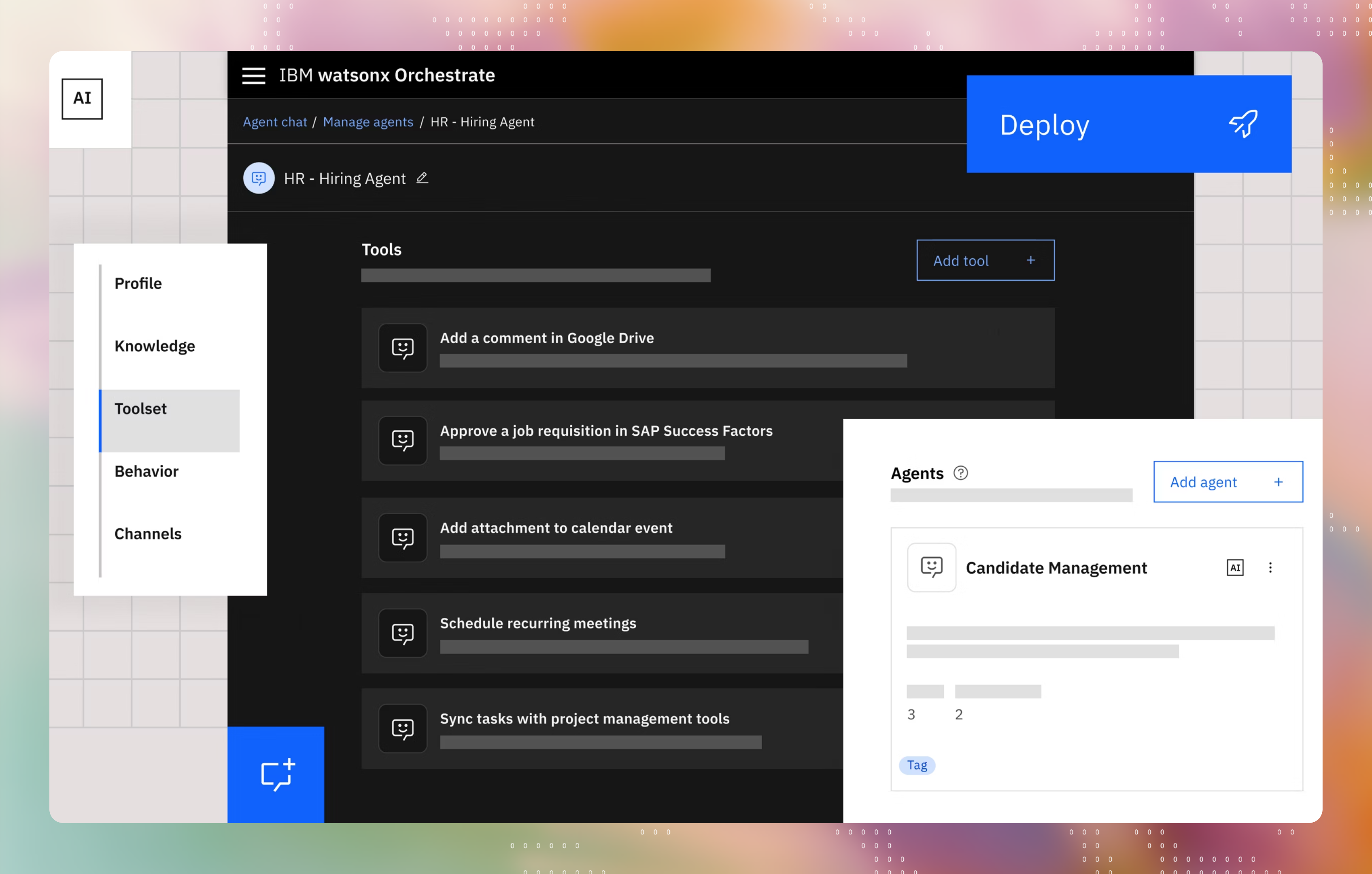This screenshot has width=1372, height=874.
Task: Select 'Add attachment to calendar event' title
Action: click(556, 528)
